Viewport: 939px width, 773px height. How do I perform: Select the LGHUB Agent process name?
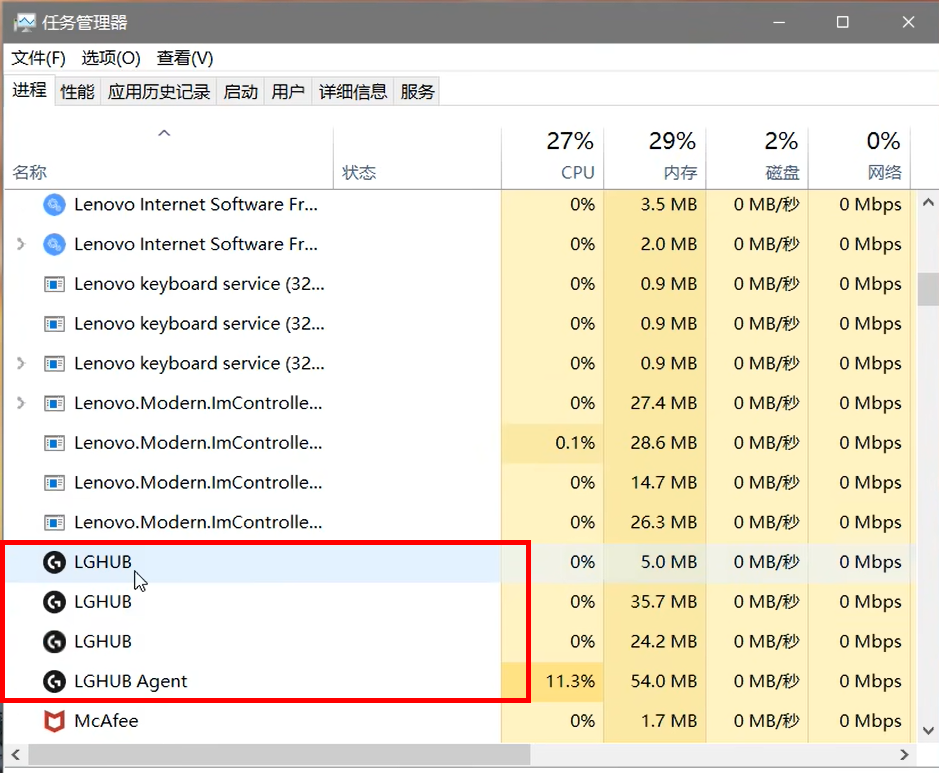131,681
